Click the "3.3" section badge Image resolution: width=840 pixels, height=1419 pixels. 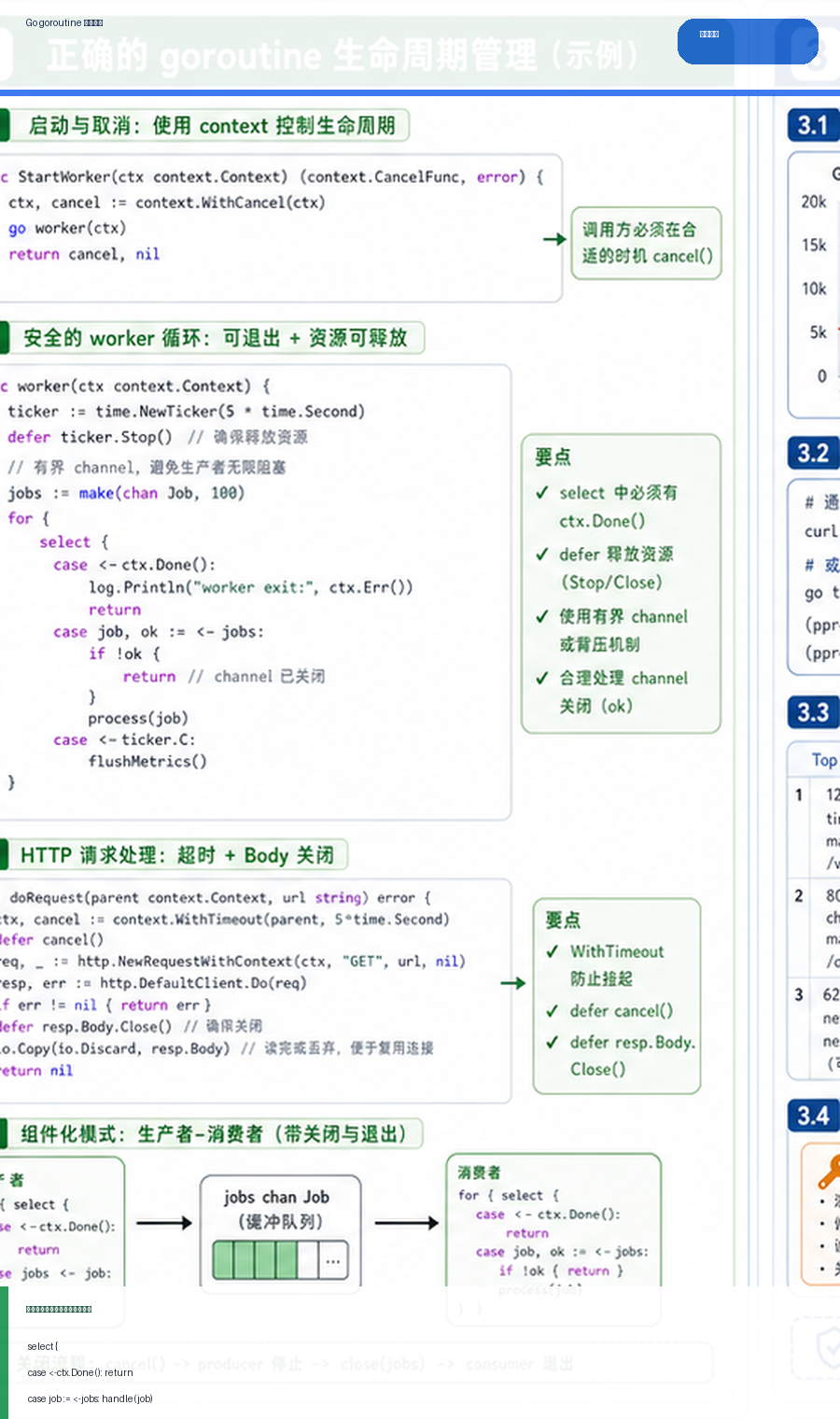(812, 712)
